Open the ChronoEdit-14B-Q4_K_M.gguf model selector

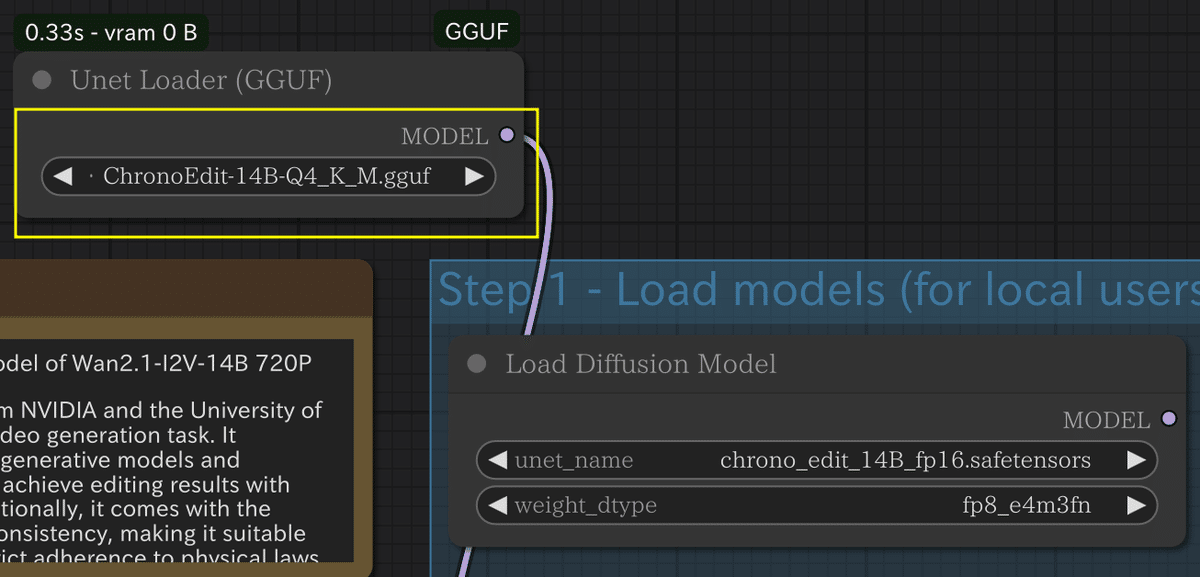pos(268,176)
